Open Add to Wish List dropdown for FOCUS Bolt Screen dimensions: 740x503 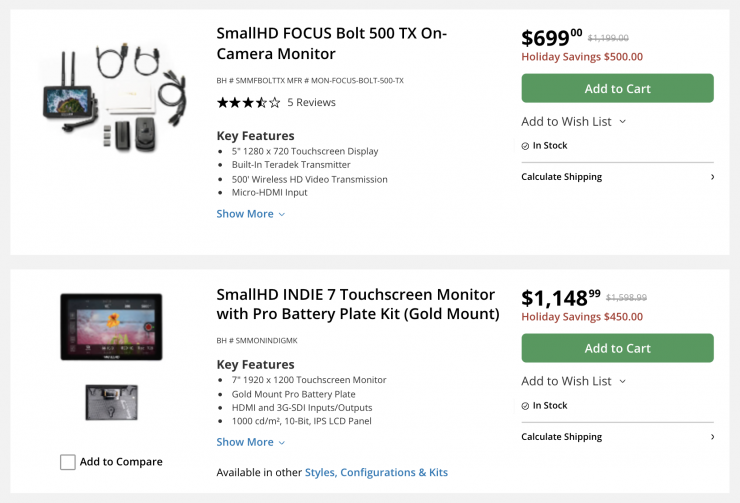pos(574,122)
